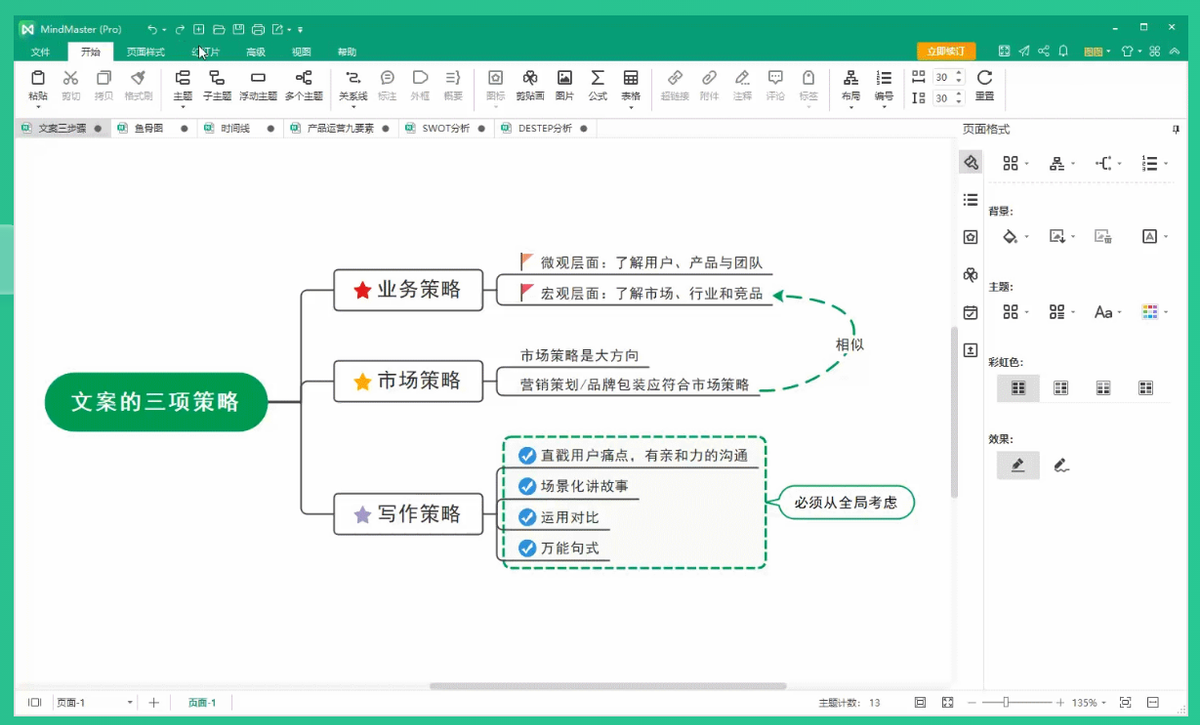Select the fourth 彩虹色 rainbow option
The height and width of the screenshot is (725, 1200).
point(1146,388)
